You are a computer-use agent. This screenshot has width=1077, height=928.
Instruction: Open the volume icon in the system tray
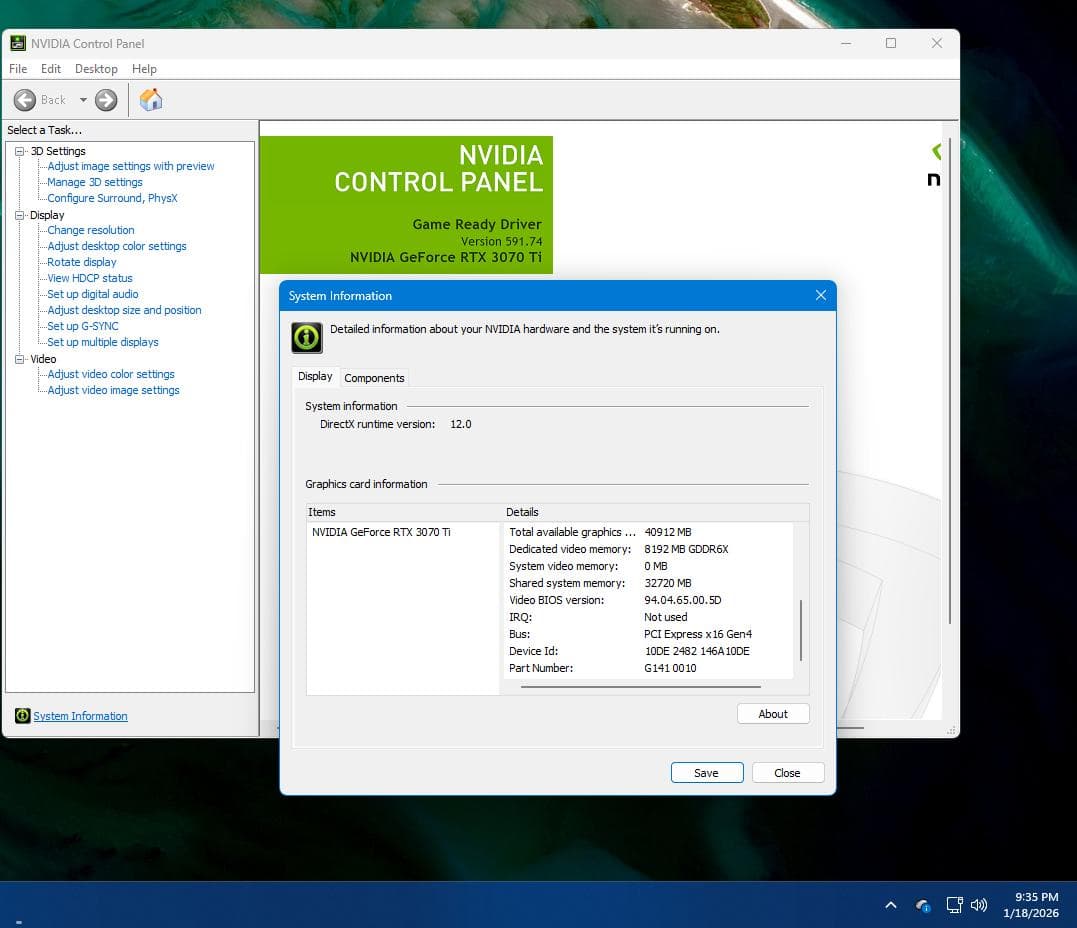point(979,905)
